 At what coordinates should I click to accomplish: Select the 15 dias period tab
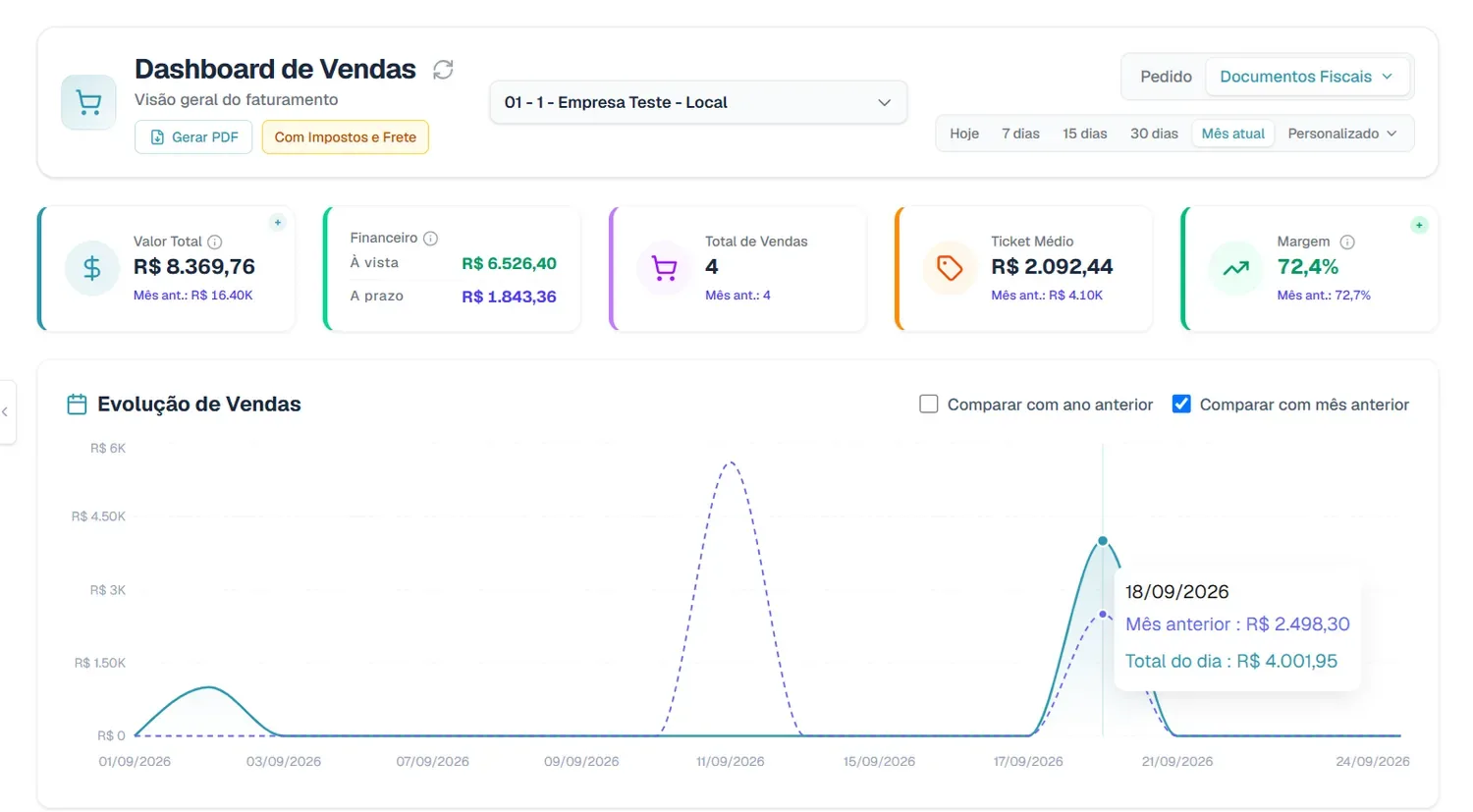pos(1084,134)
